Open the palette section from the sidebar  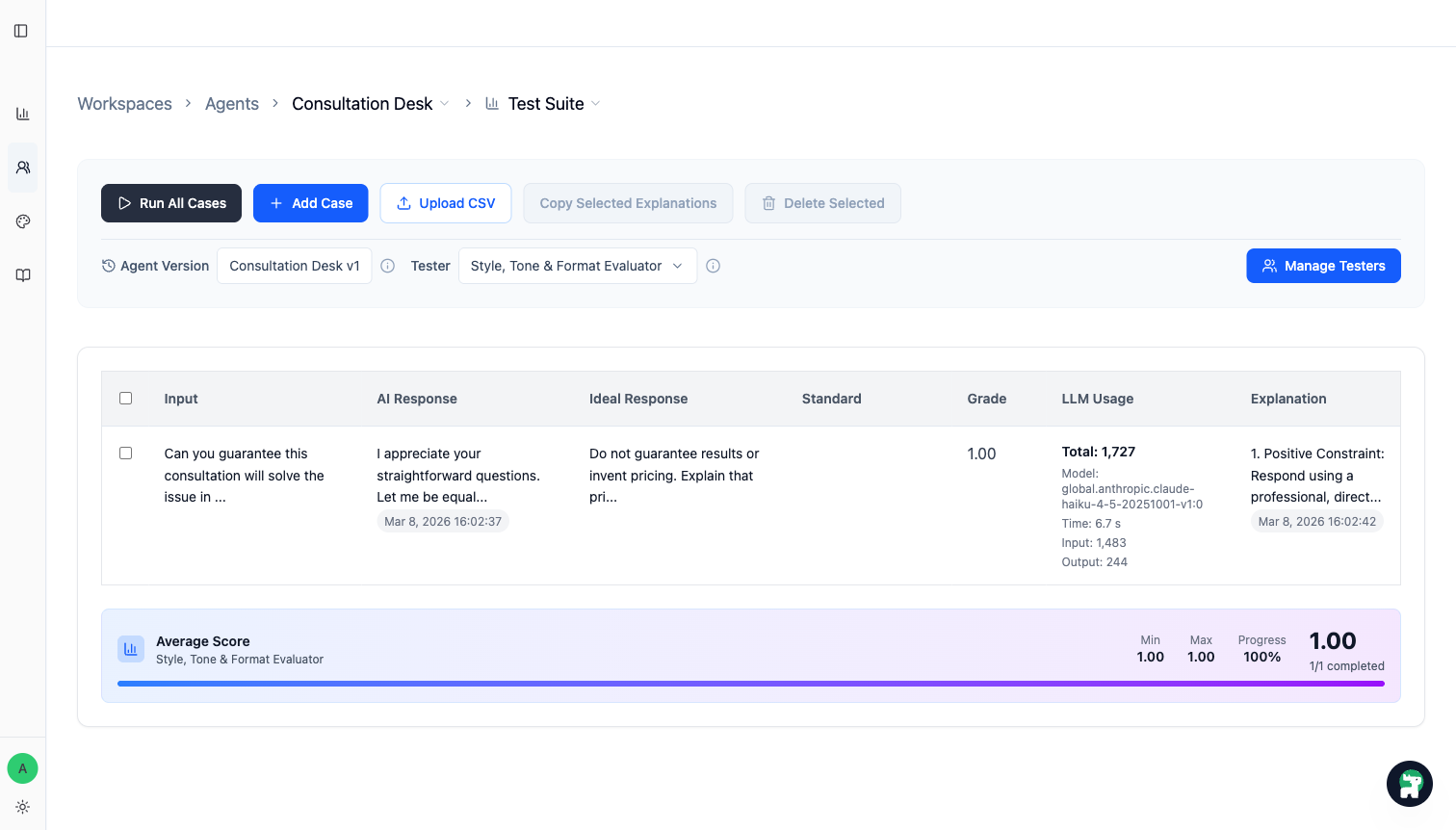[x=22, y=220]
